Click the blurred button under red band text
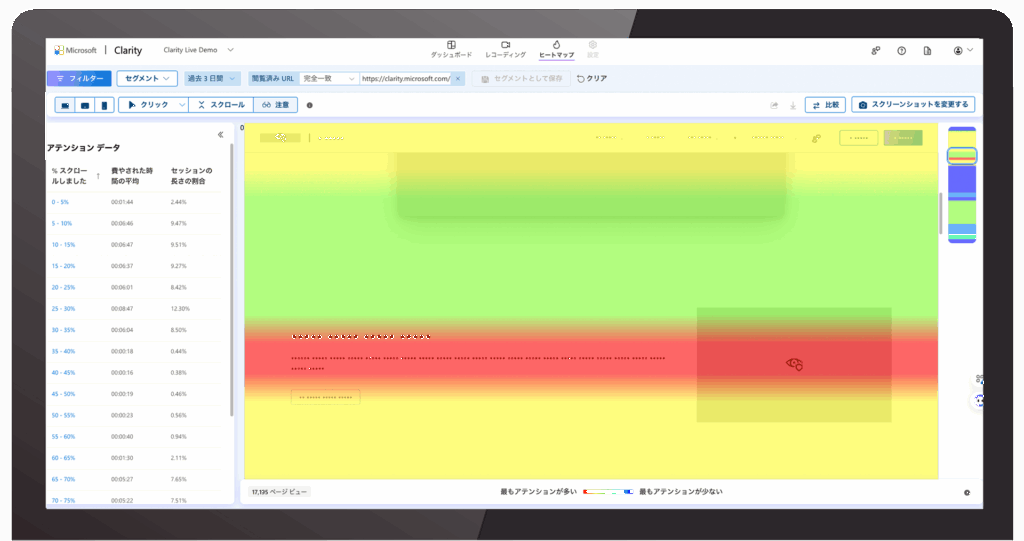This screenshot has height=541, width=1024. click(x=325, y=397)
